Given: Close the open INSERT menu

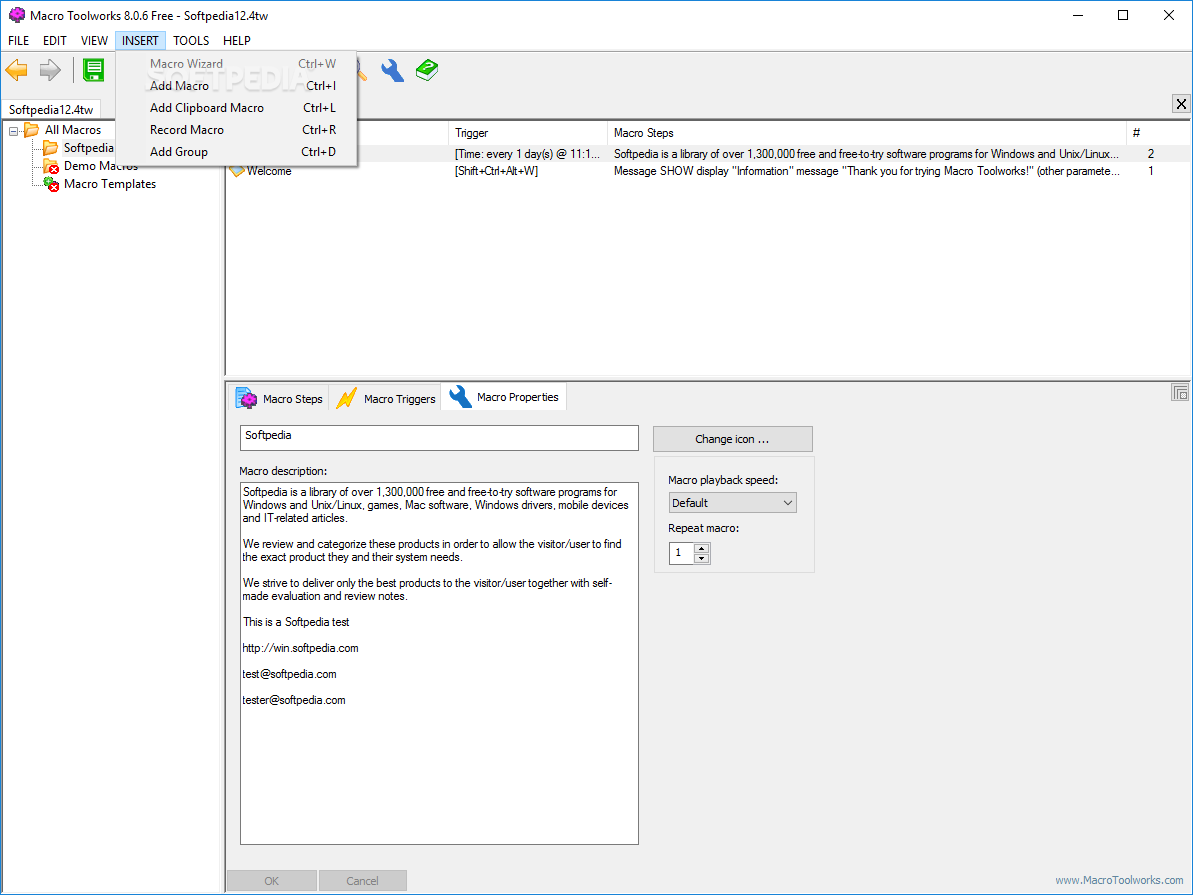Looking at the screenshot, I should tap(140, 40).
